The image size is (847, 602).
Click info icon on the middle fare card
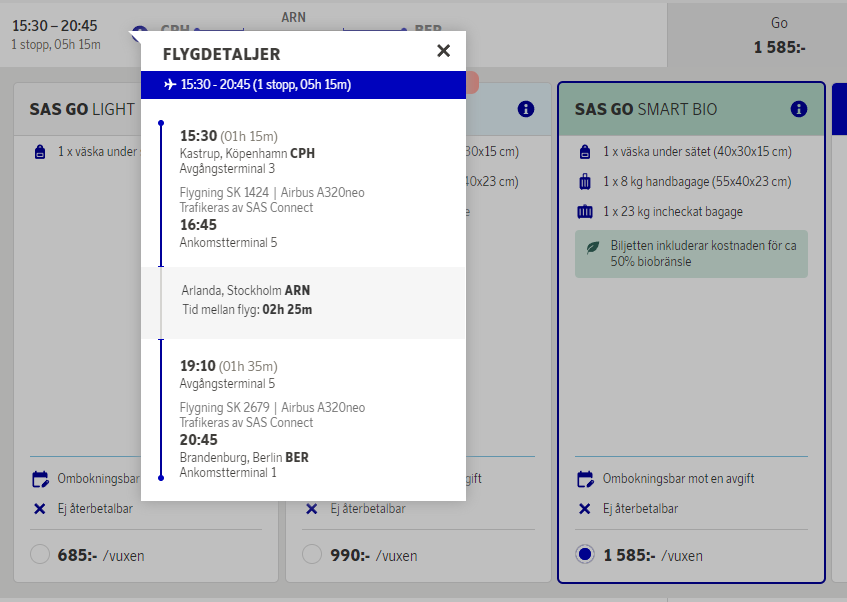[526, 109]
